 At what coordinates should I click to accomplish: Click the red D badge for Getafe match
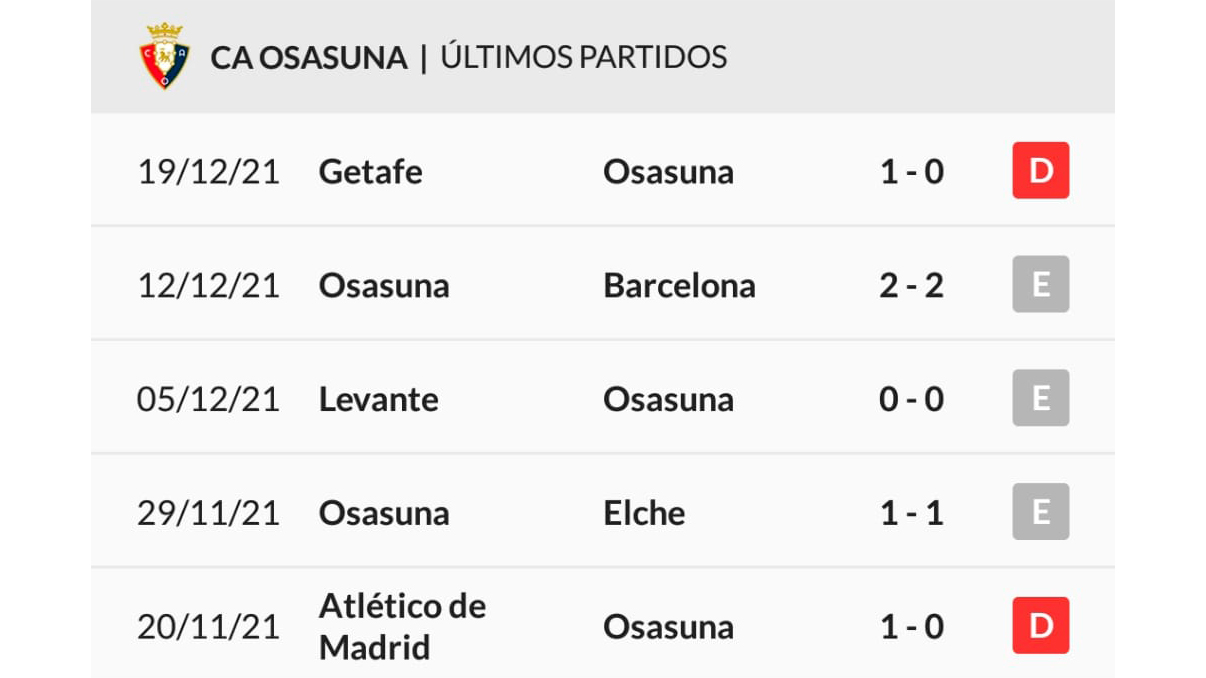coord(1041,171)
